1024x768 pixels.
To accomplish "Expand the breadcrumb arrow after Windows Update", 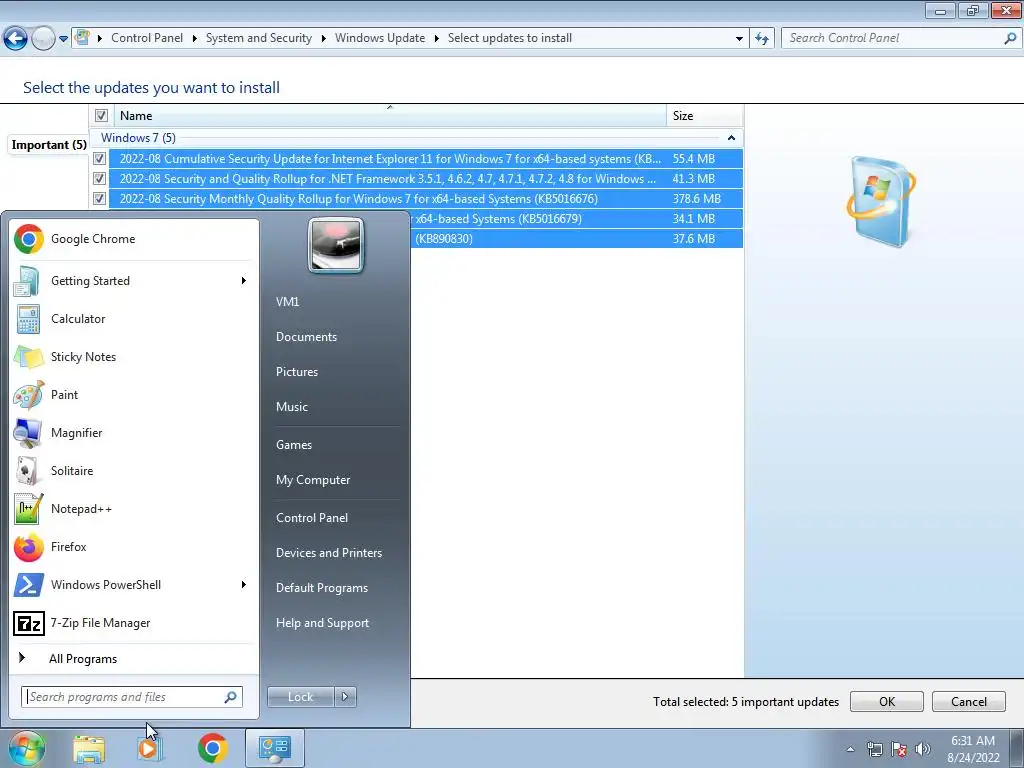I will tap(437, 39).
